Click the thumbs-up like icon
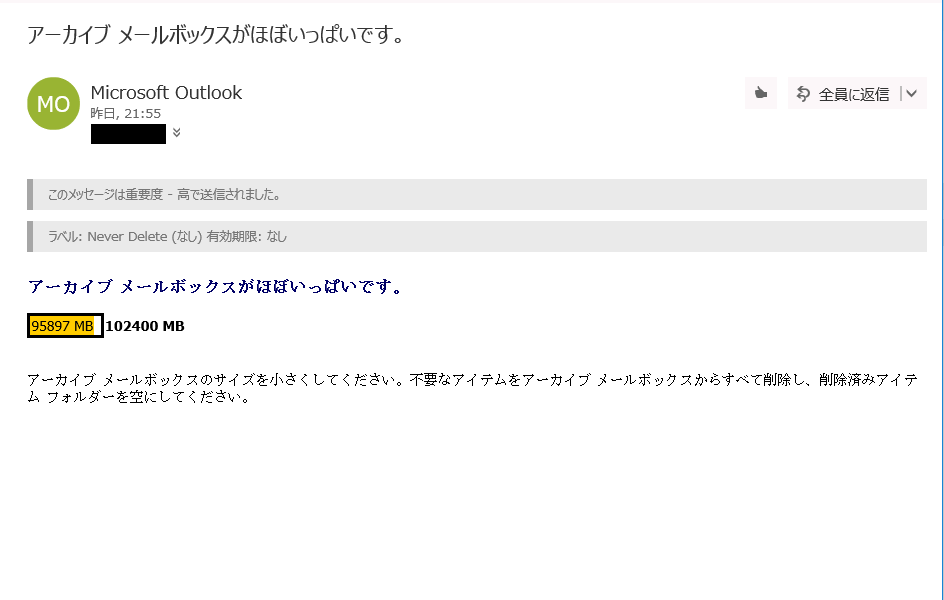944x600 pixels. [760, 93]
